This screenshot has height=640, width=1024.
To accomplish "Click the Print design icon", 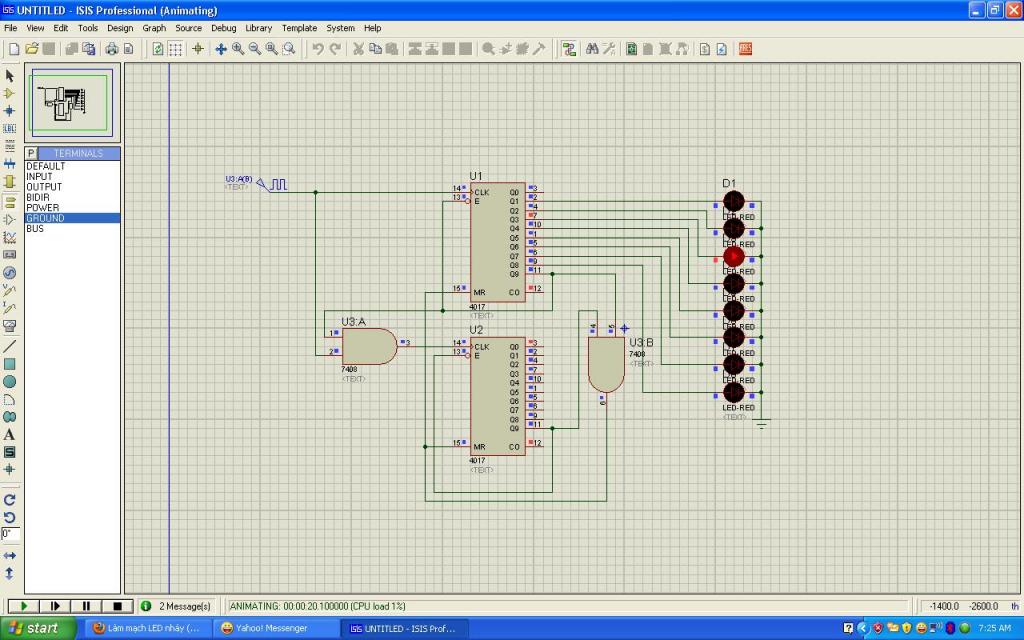I will pyautogui.click(x=112, y=49).
